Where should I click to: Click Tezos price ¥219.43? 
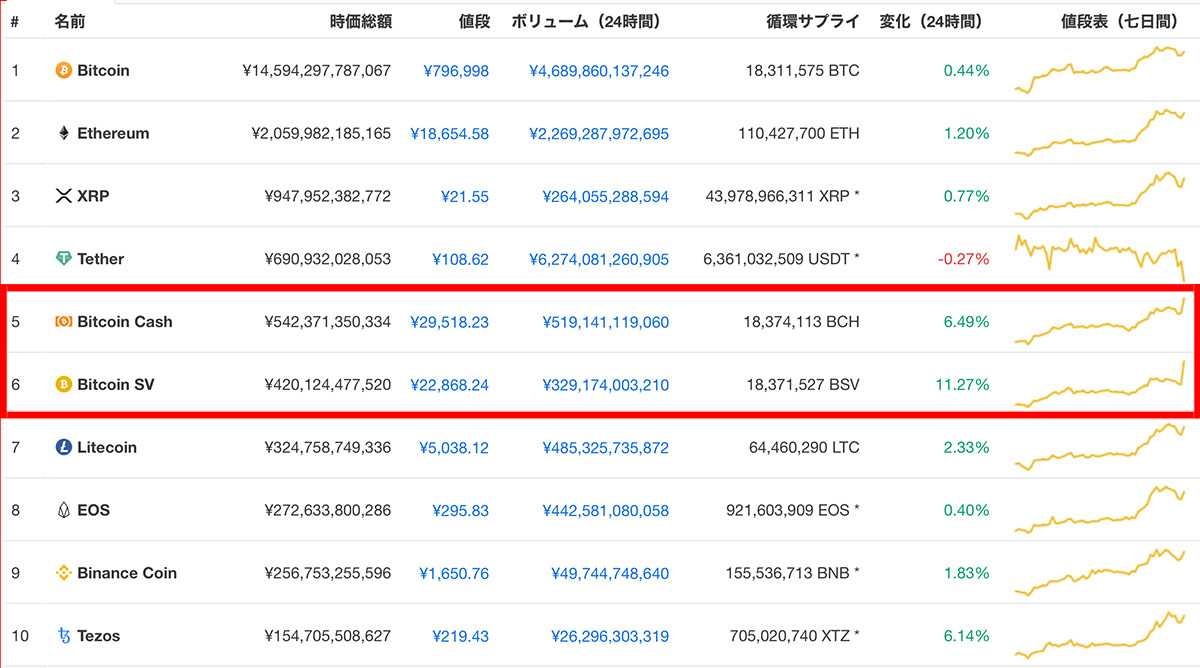point(460,636)
